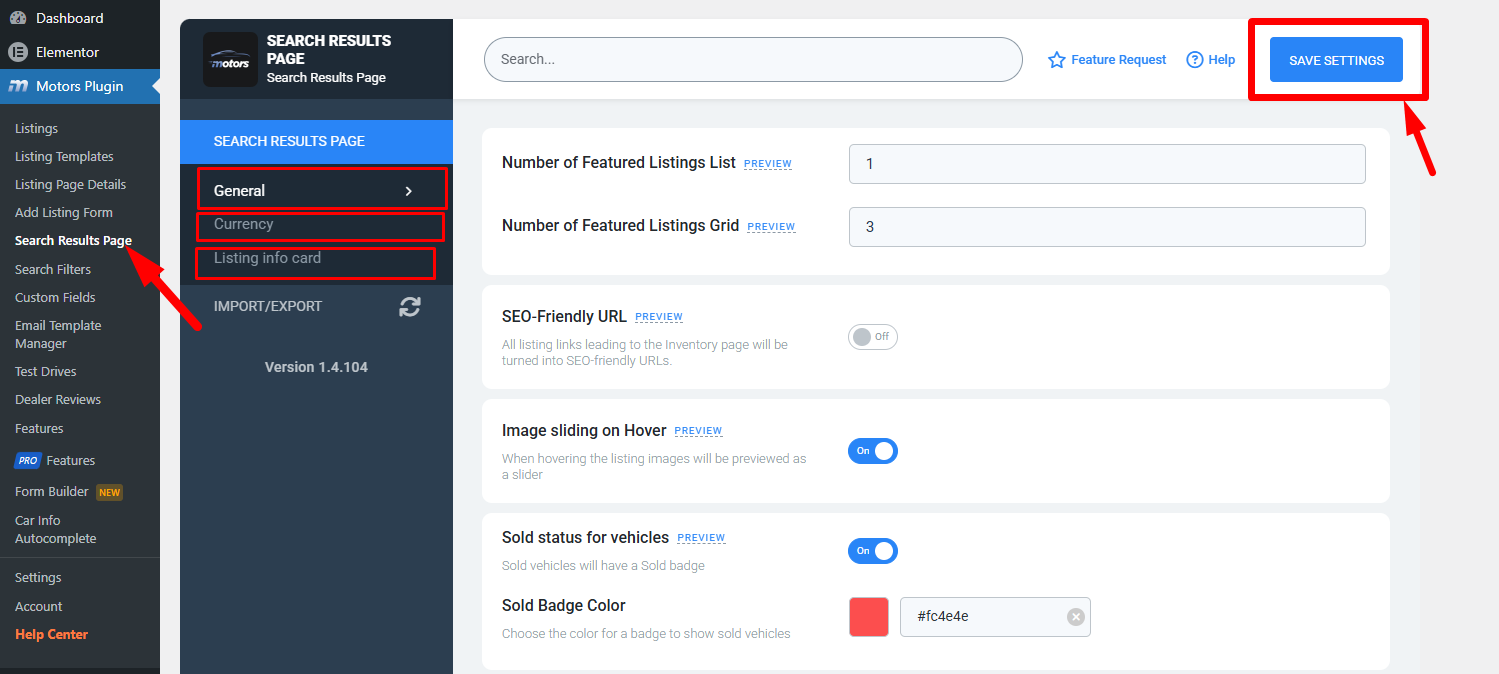This screenshot has width=1499, height=674.
Task: Turn off Image sliding on Hover
Action: pos(872,451)
